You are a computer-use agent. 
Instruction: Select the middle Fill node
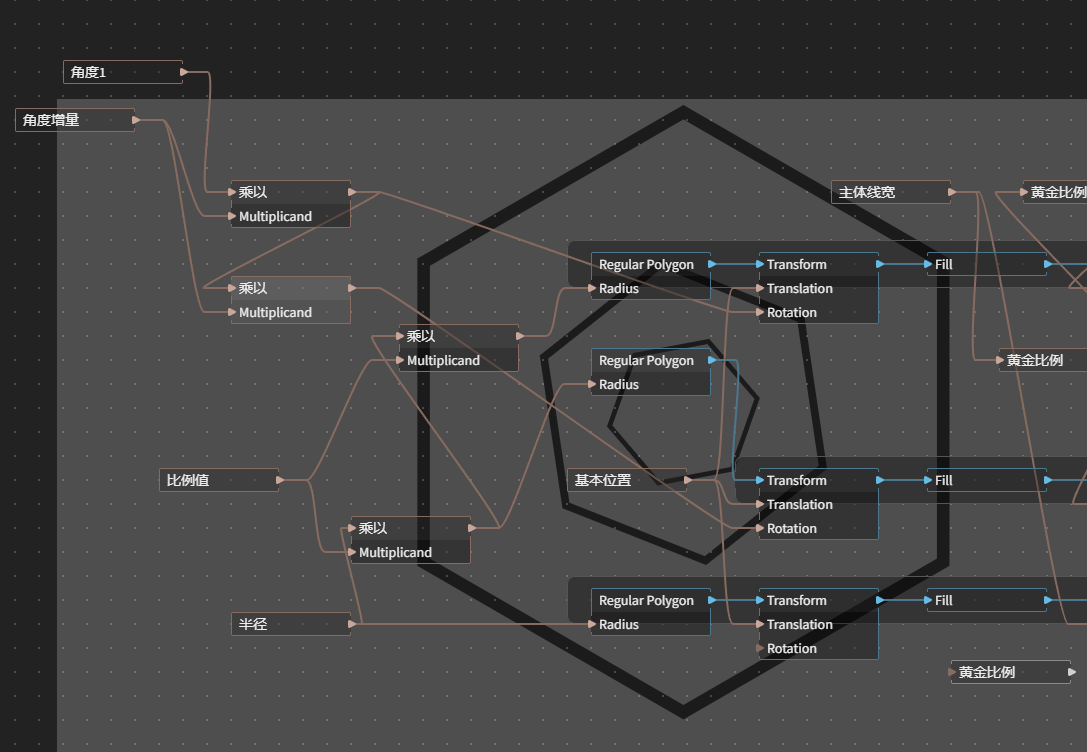(x=987, y=480)
